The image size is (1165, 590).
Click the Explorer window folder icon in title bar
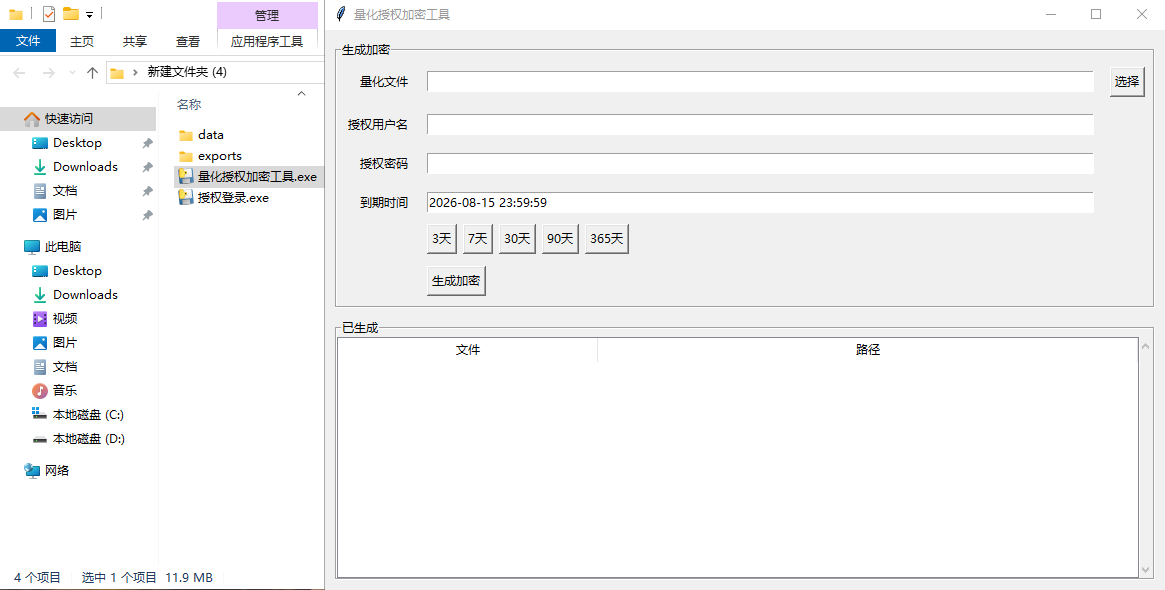(x=16, y=13)
